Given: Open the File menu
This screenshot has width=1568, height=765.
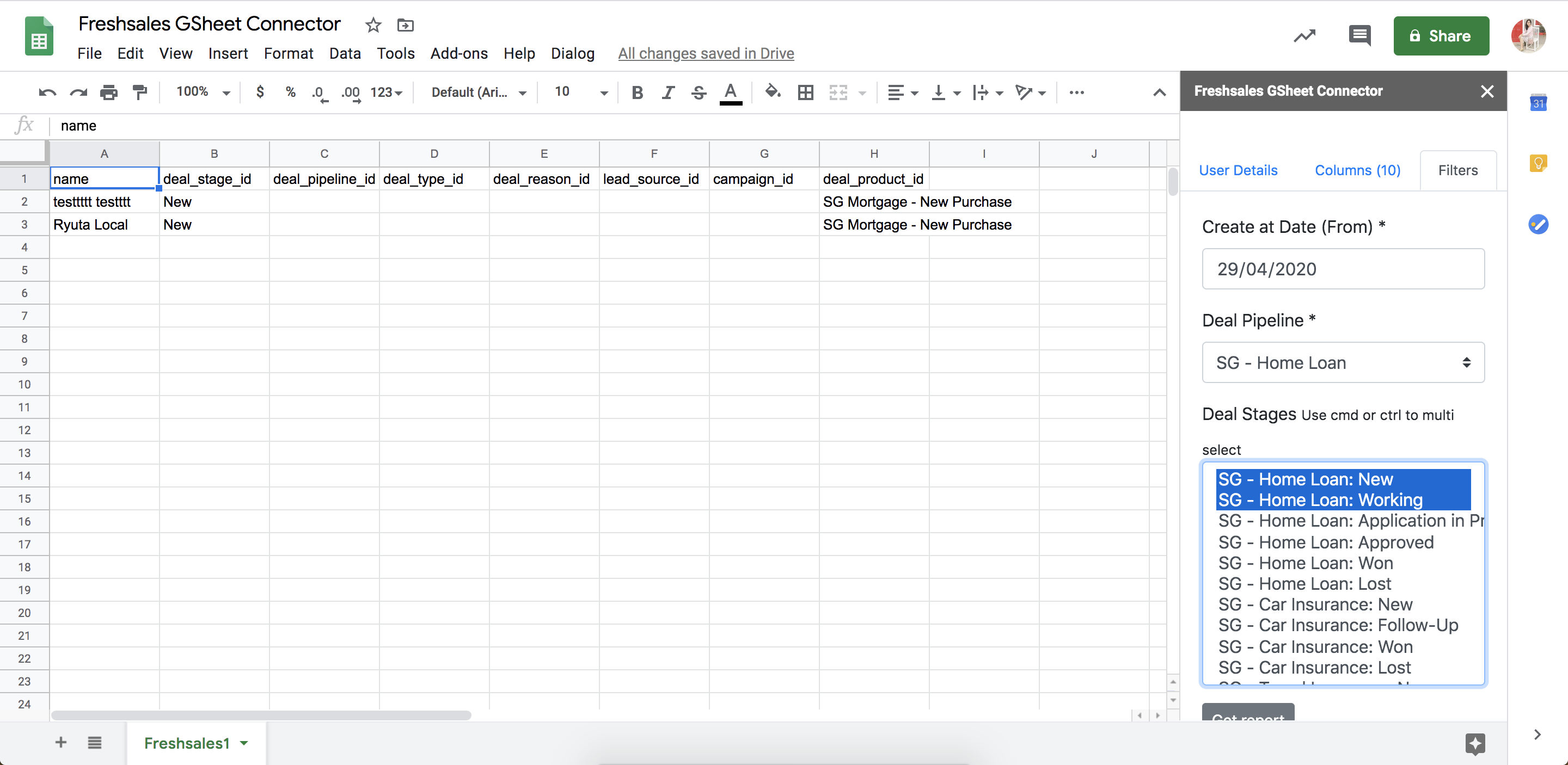Looking at the screenshot, I should [89, 53].
